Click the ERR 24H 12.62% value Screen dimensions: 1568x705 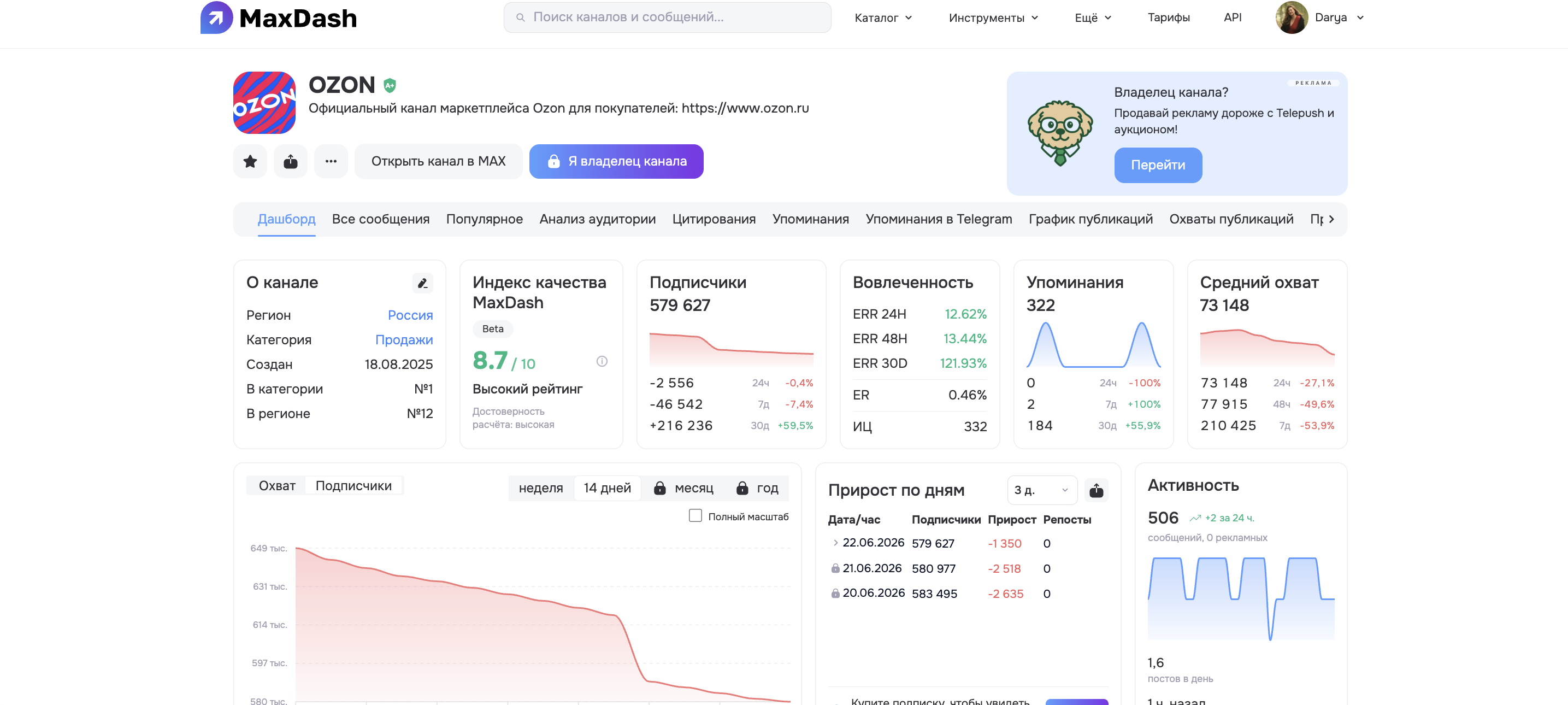click(965, 314)
